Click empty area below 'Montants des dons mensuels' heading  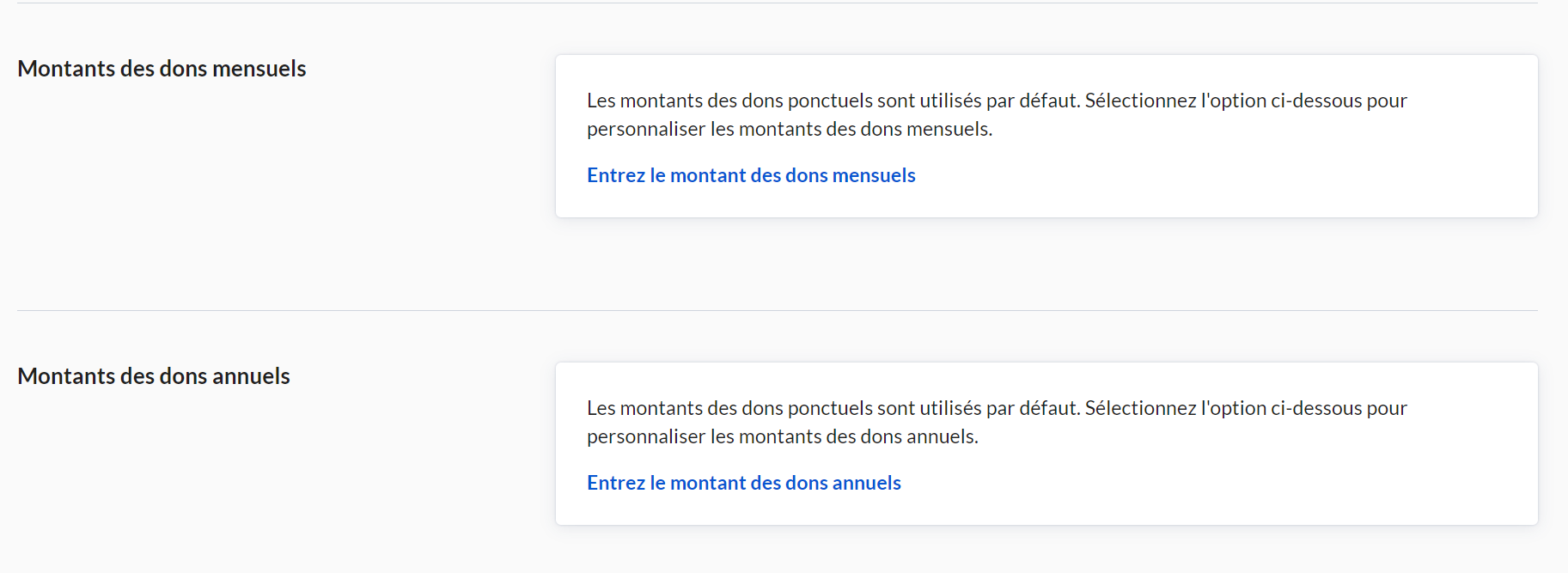pos(215,172)
